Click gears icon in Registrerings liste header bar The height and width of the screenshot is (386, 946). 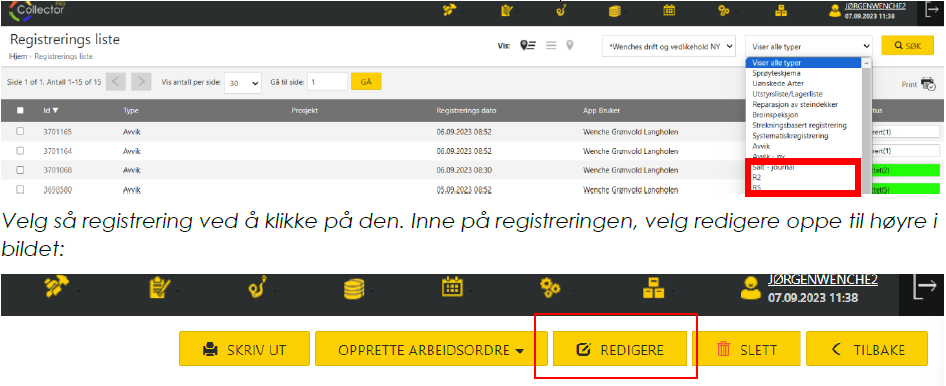tap(723, 10)
